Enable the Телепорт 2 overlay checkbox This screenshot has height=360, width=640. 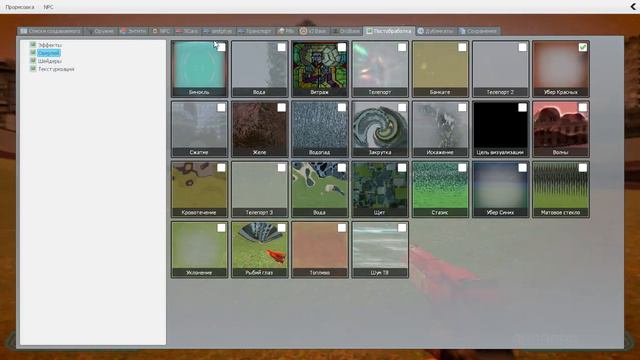522,47
